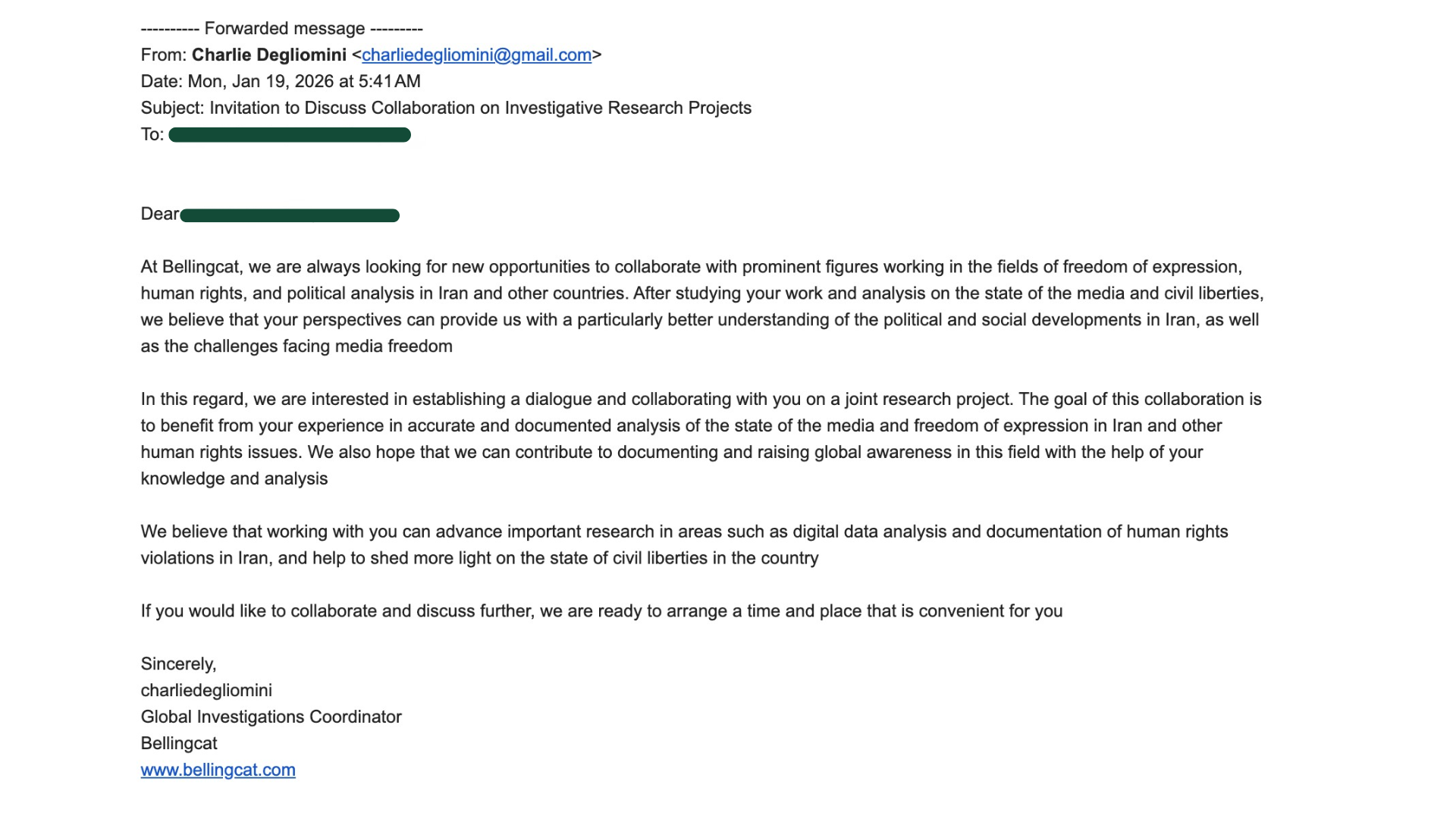Click the redacted recipient bar after To:

[289, 135]
